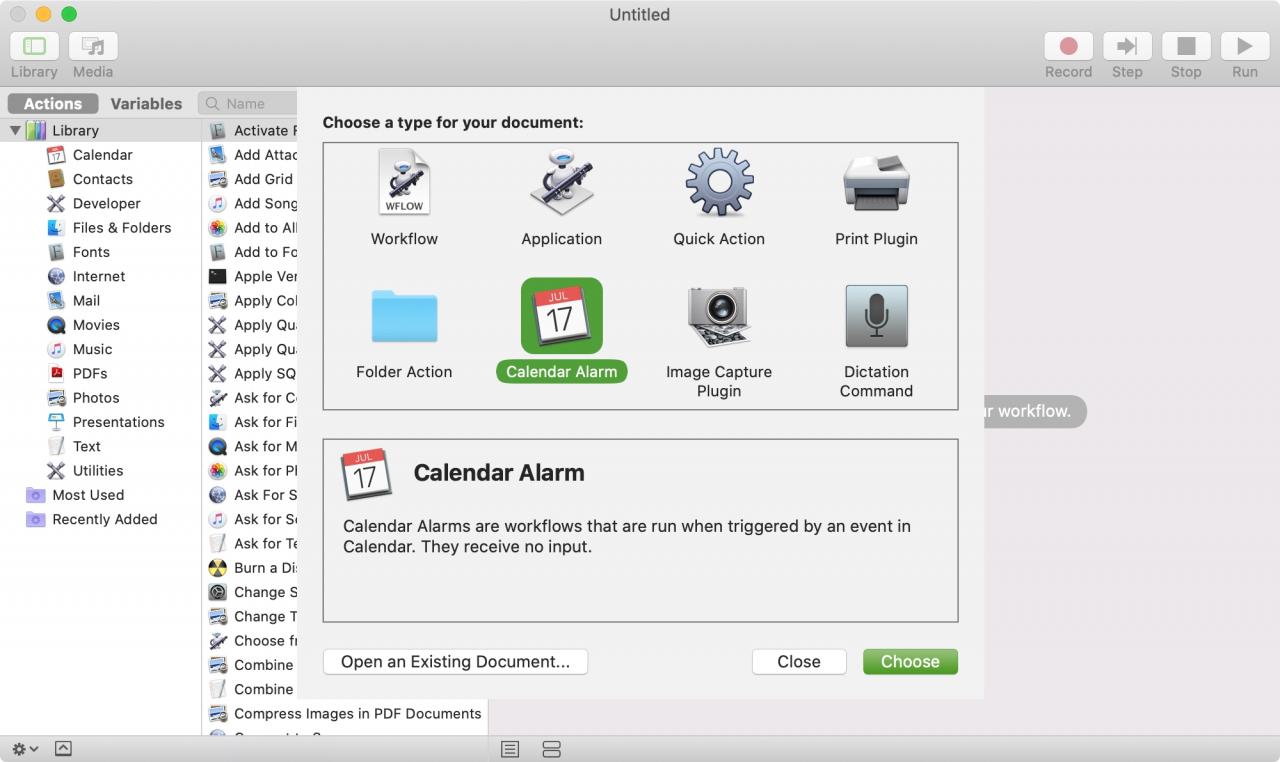This screenshot has width=1280, height=762.
Task: Choose the Image Capture Plugin camera icon
Action: point(718,316)
